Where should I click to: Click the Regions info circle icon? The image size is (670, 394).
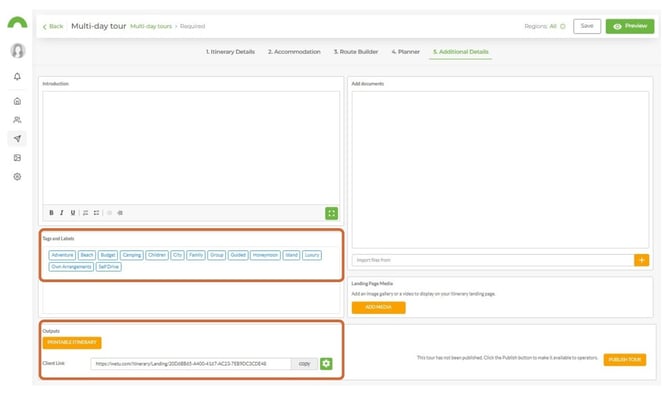[563, 26]
